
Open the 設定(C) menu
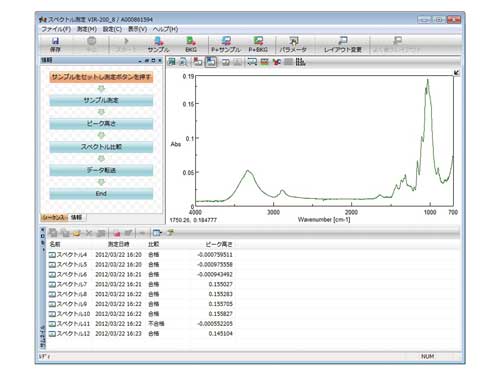112,29
